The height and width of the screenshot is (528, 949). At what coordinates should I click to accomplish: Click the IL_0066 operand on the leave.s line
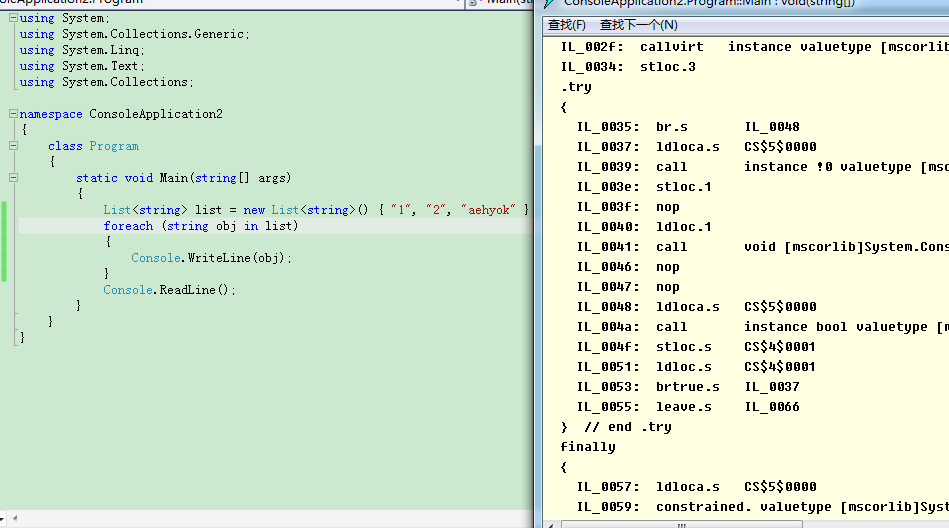[772, 406]
